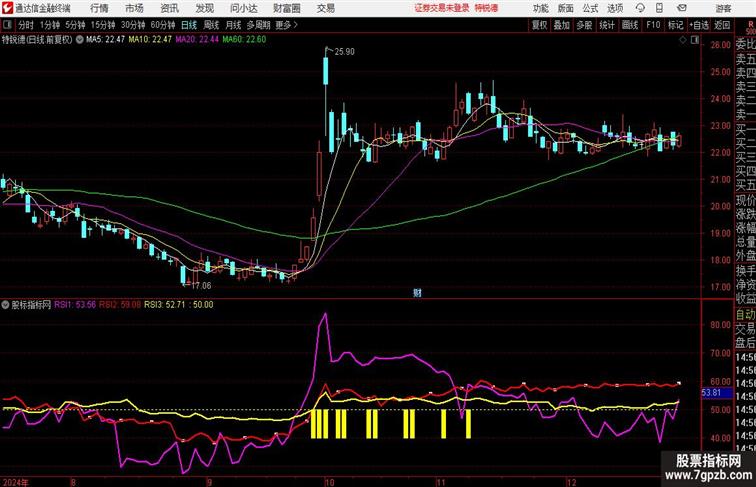Open the 功能 menu

tap(540, 8)
